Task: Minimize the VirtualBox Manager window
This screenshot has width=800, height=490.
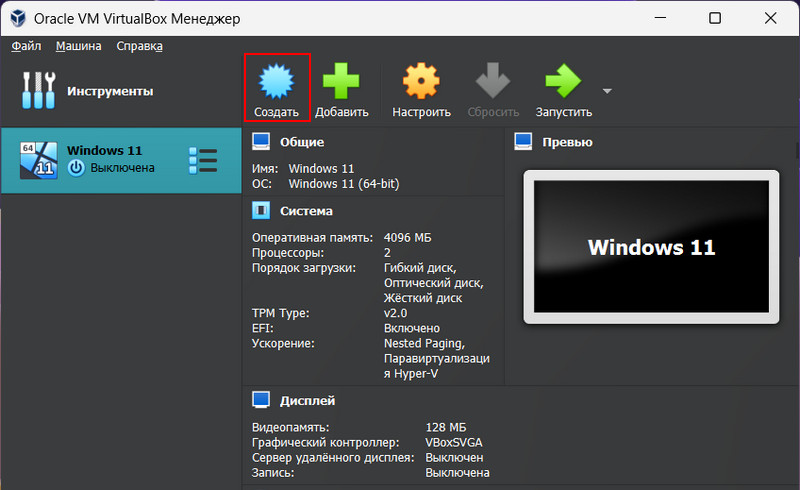Action: tap(660, 18)
